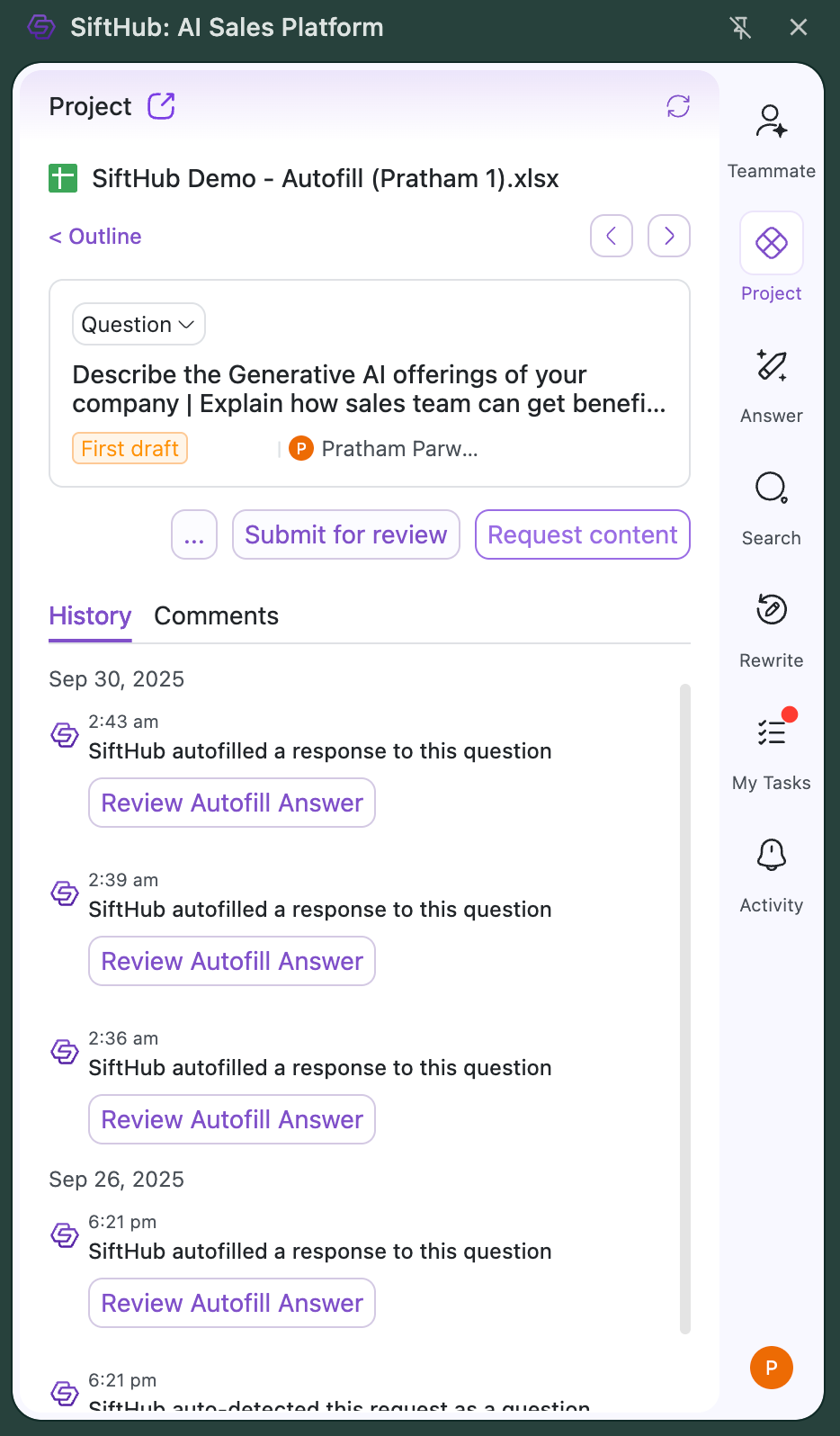The width and height of the screenshot is (840, 1436).
Task: Click the history list scrollbar
Action: [x=684, y=1008]
